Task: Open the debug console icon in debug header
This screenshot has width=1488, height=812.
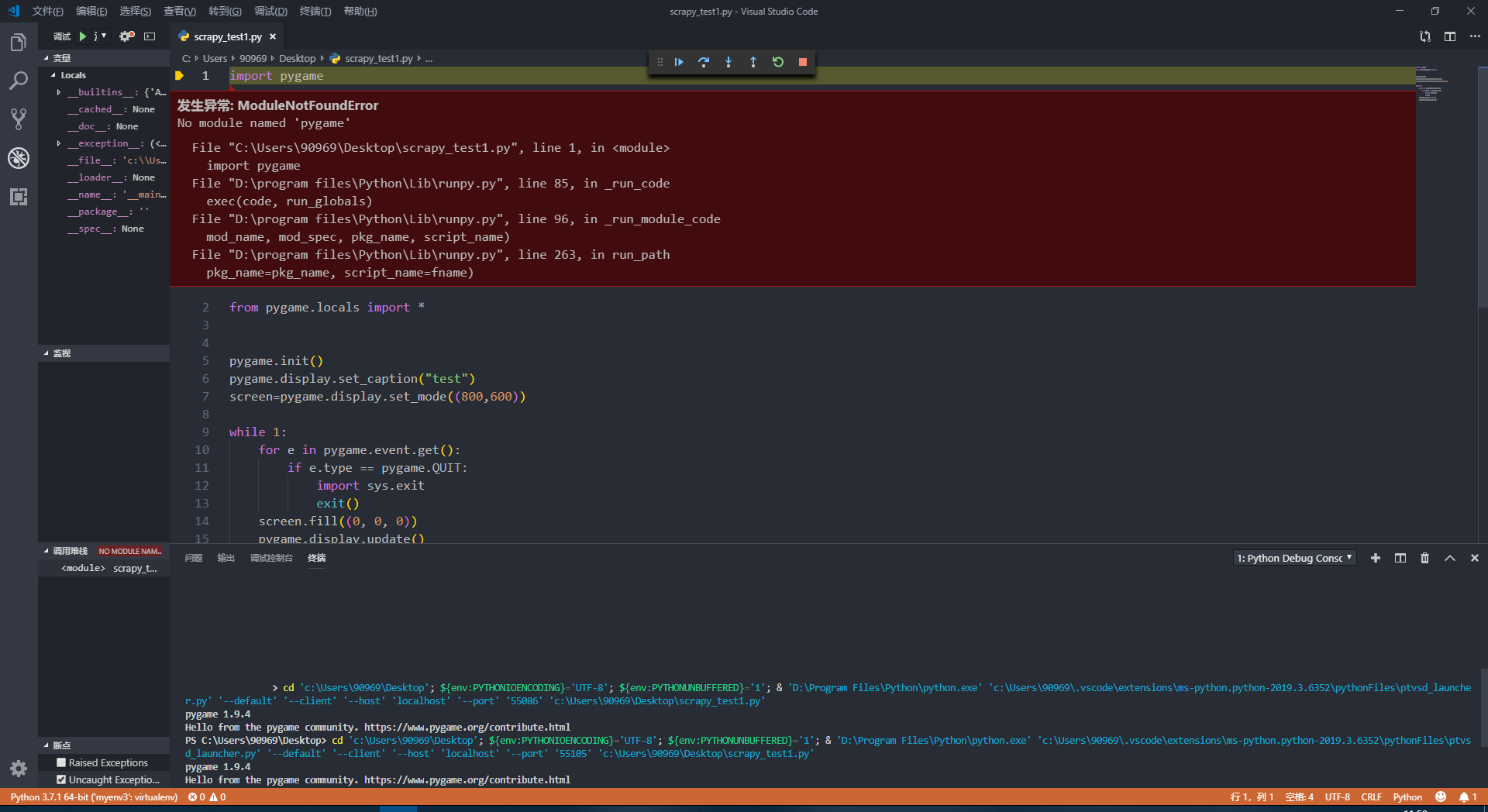Action: click(x=150, y=36)
